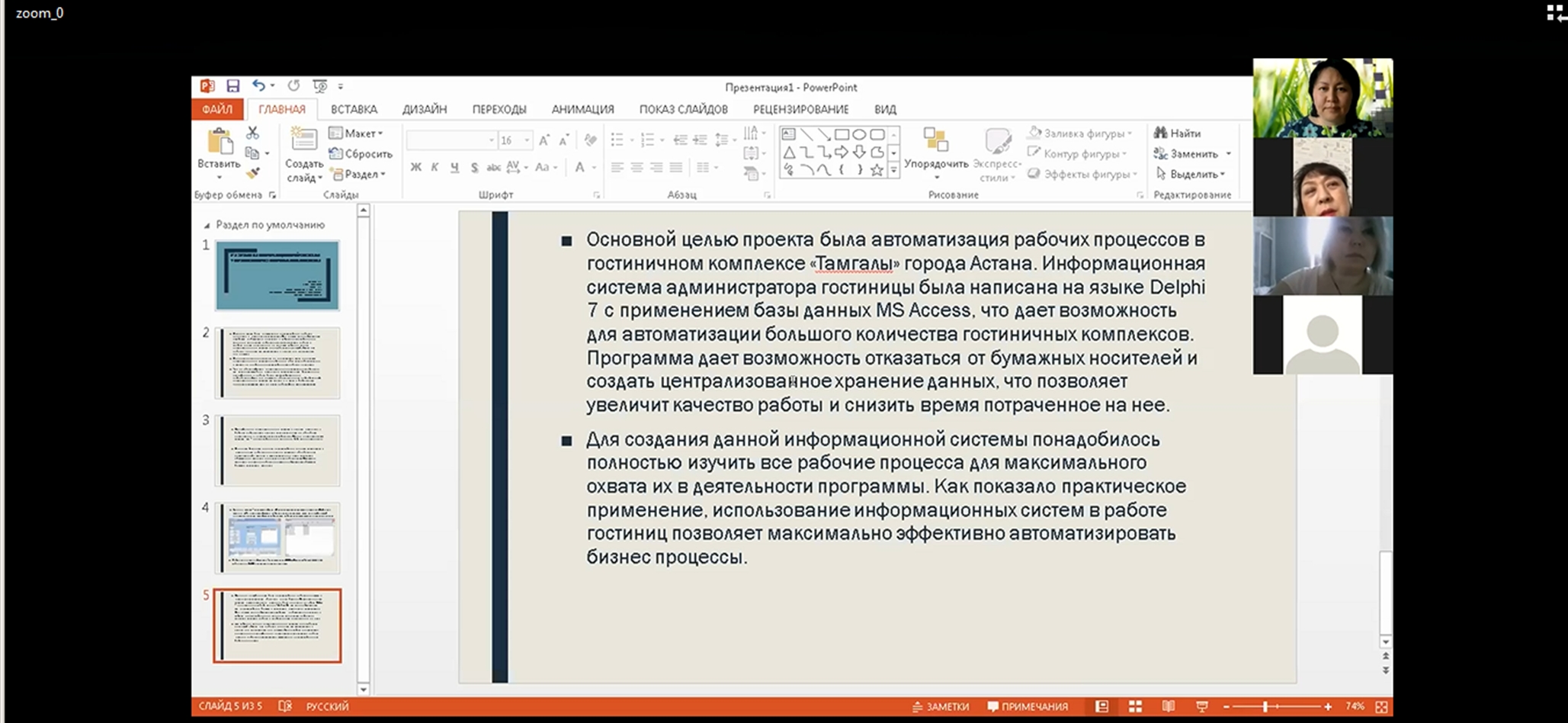The image size is (1568, 723).
Task: Open the ФАЙЛ menu
Action: pyautogui.click(x=217, y=109)
